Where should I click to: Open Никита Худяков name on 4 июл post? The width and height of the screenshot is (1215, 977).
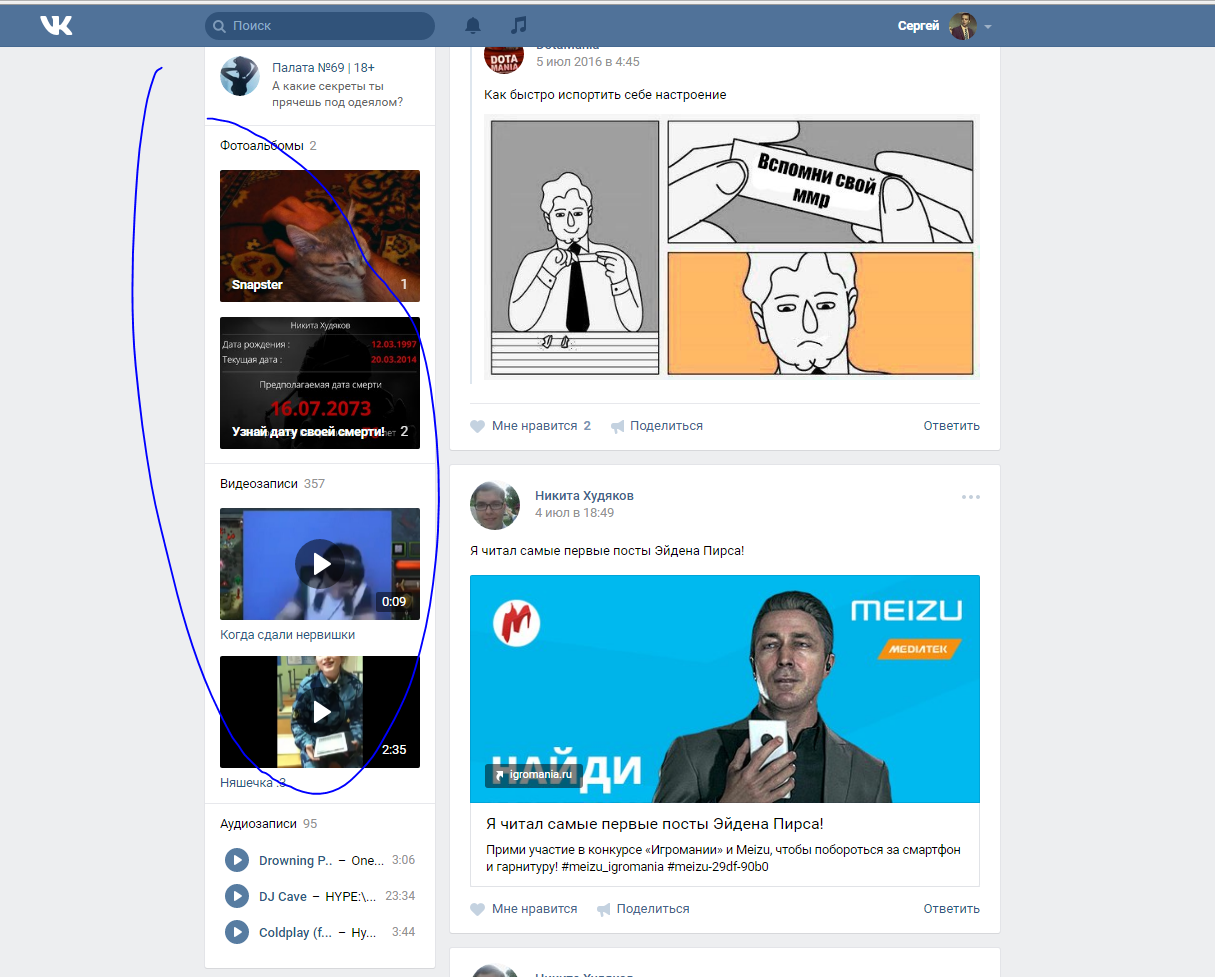(x=584, y=496)
